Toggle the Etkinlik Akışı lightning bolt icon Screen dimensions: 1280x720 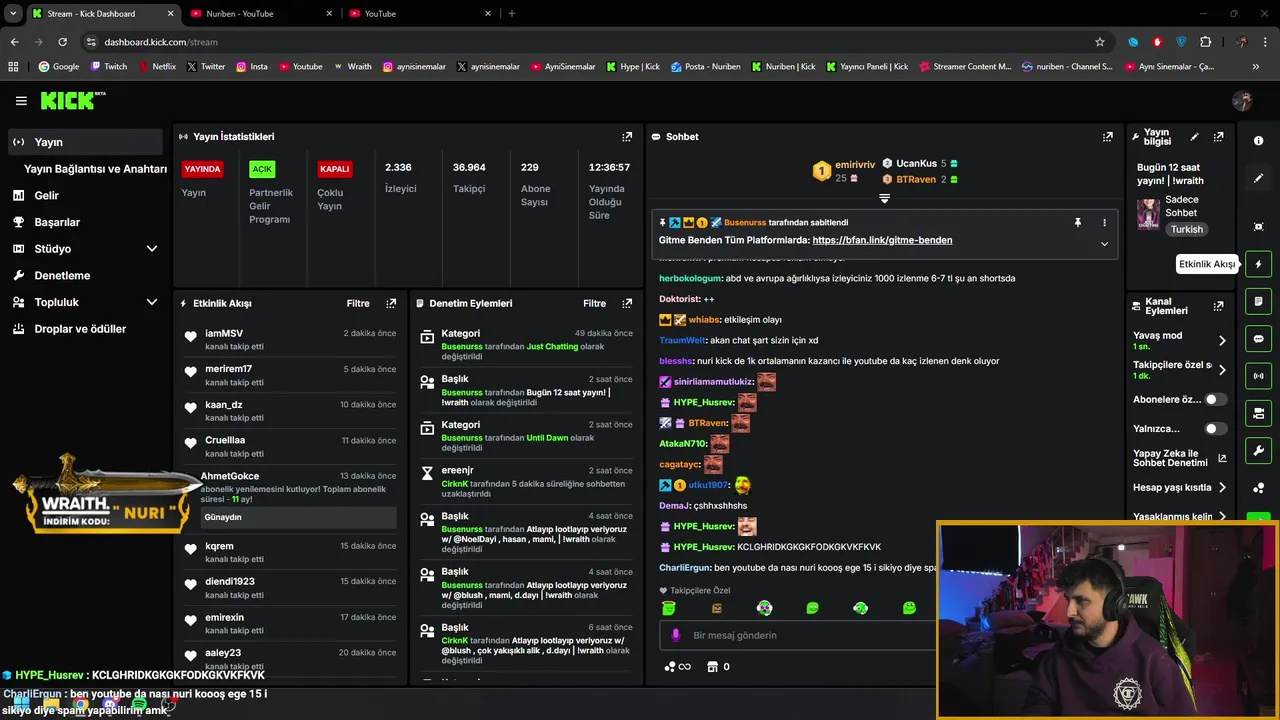coord(1258,264)
